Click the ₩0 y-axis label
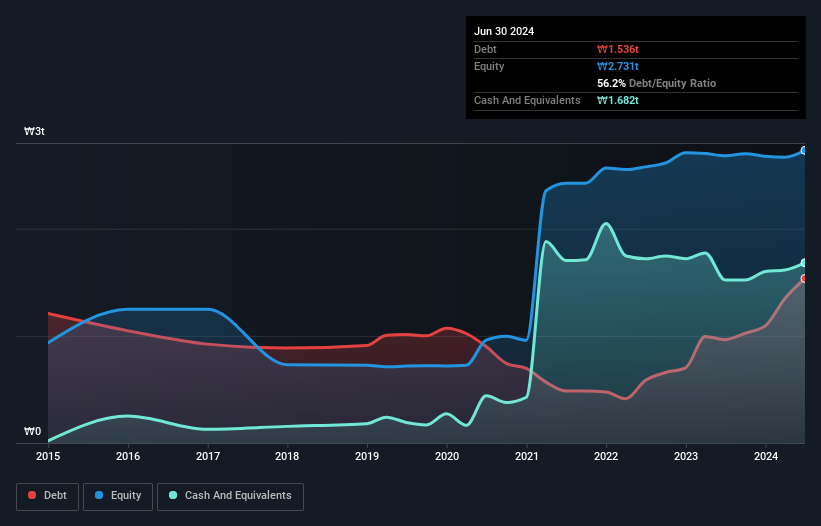The image size is (821, 526). pos(32,431)
